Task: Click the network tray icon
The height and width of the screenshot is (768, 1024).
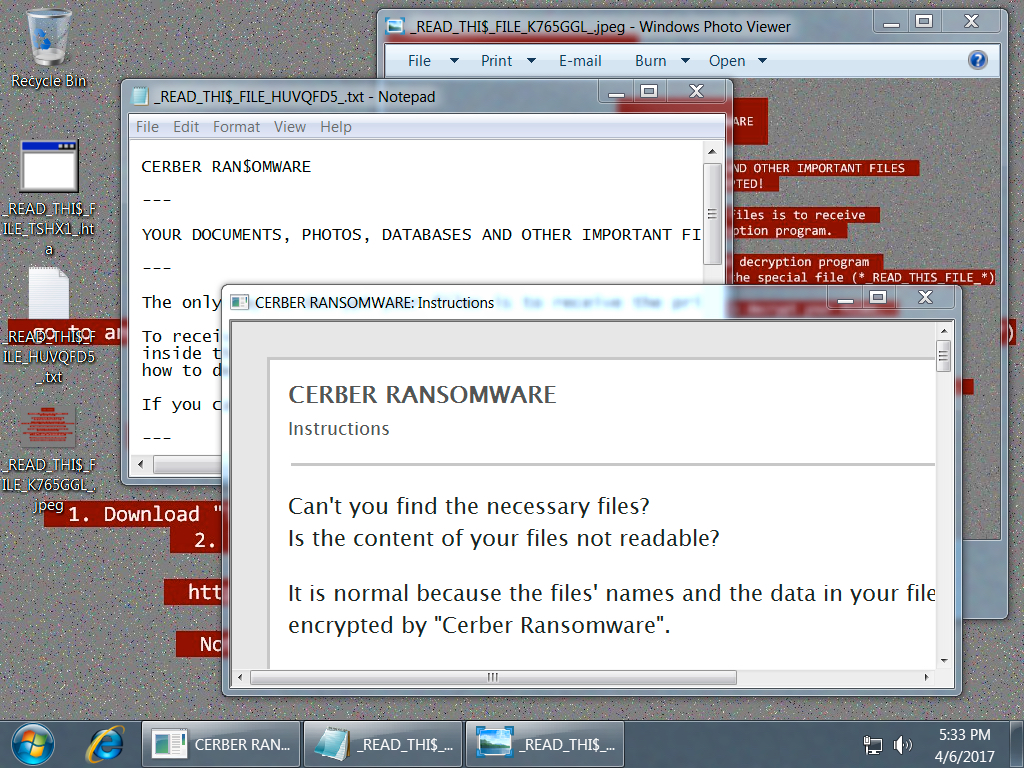Action: coord(872,745)
